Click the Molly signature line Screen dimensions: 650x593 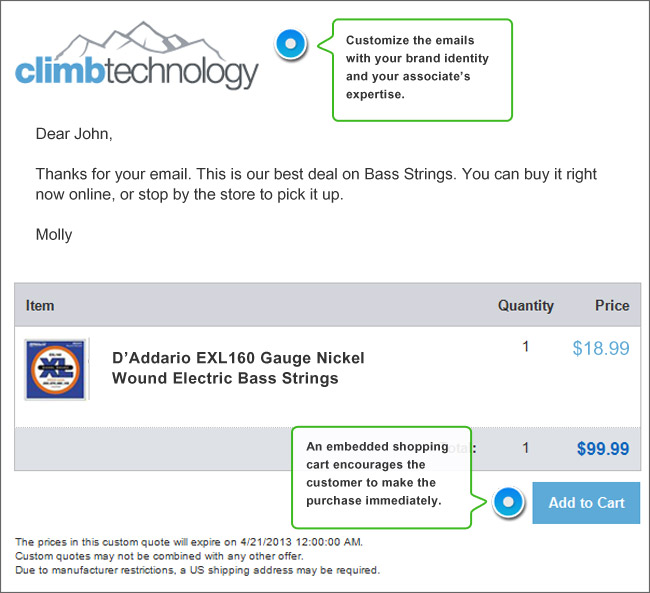54,235
